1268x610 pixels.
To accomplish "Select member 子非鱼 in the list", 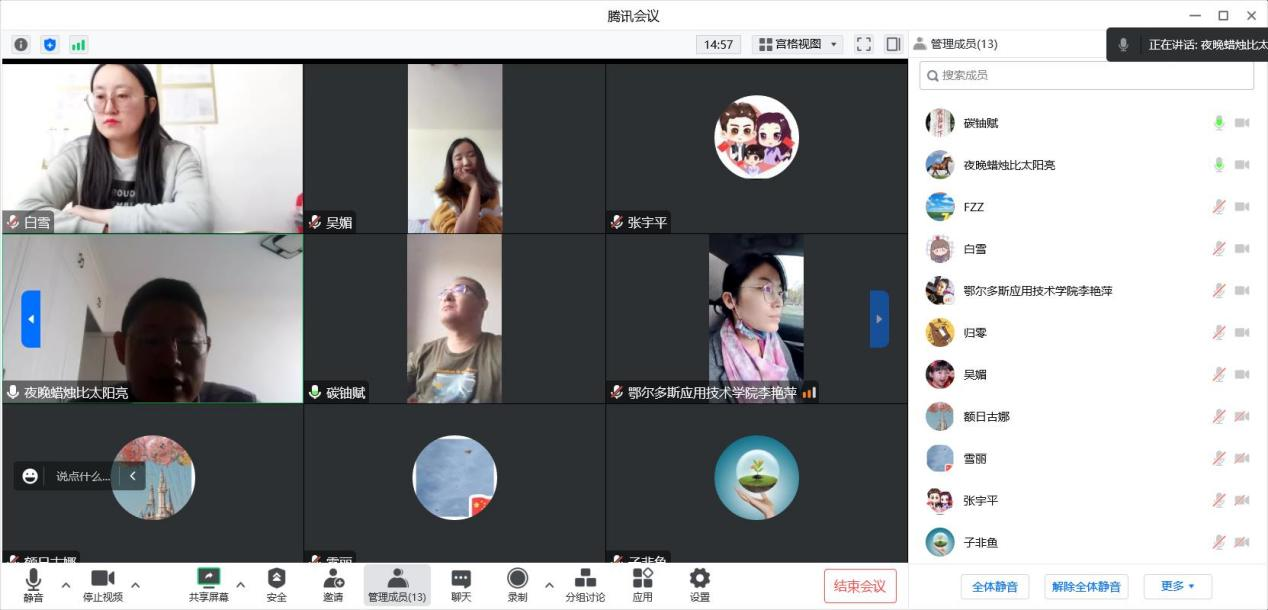I will (1088, 543).
